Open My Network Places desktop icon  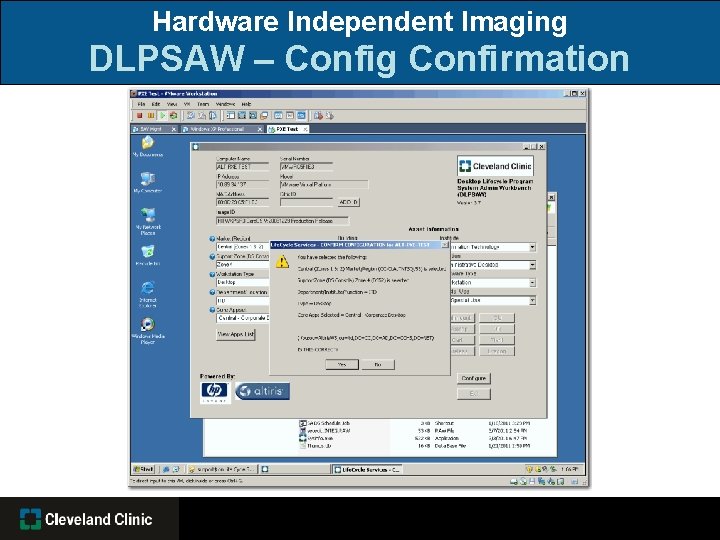148,221
